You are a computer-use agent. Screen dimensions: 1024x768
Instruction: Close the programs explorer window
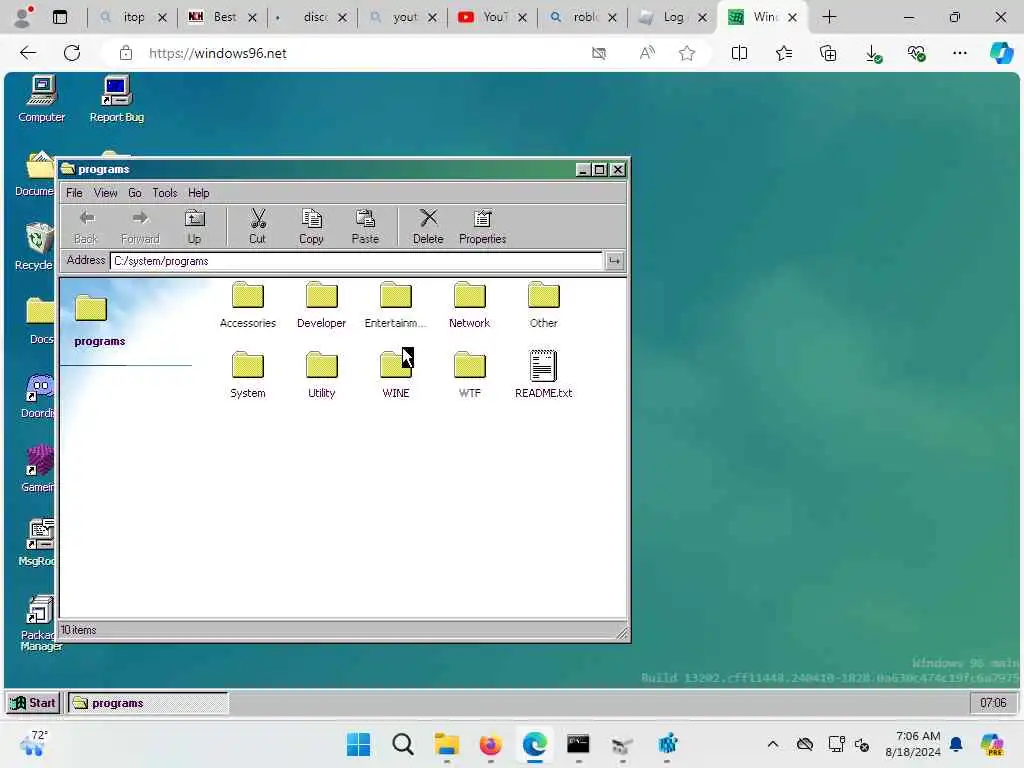pyautogui.click(x=617, y=170)
